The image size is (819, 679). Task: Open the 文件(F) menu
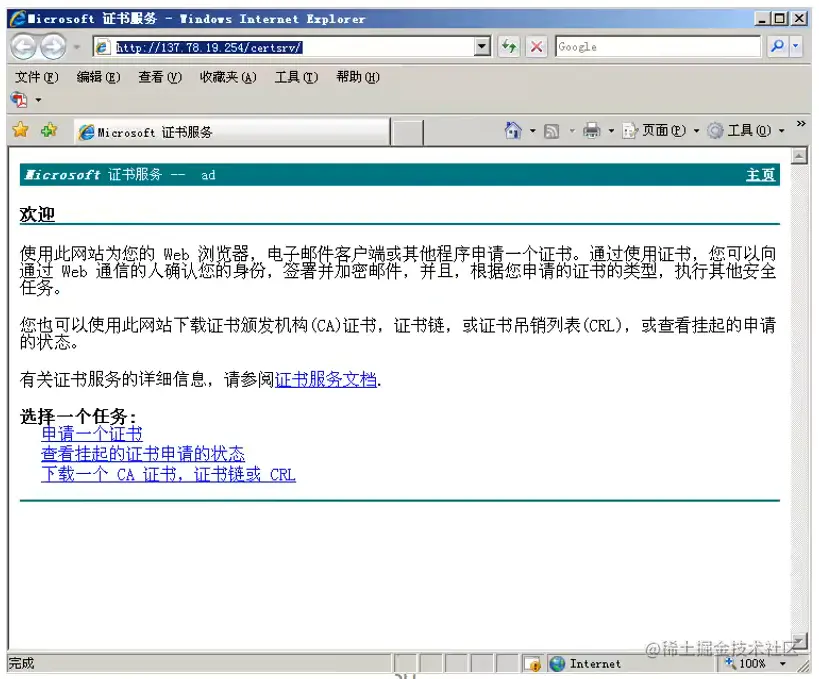point(37,77)
